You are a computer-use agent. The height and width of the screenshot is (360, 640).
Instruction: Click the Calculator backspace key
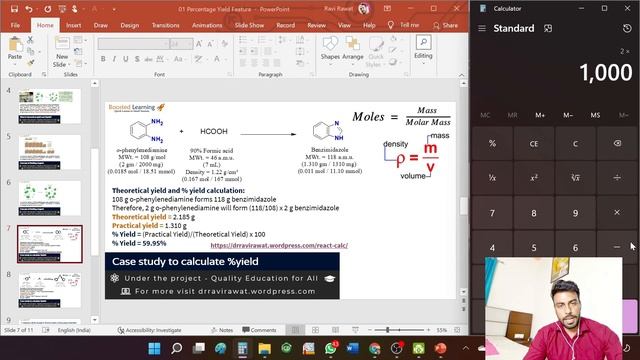pos(617,143)
